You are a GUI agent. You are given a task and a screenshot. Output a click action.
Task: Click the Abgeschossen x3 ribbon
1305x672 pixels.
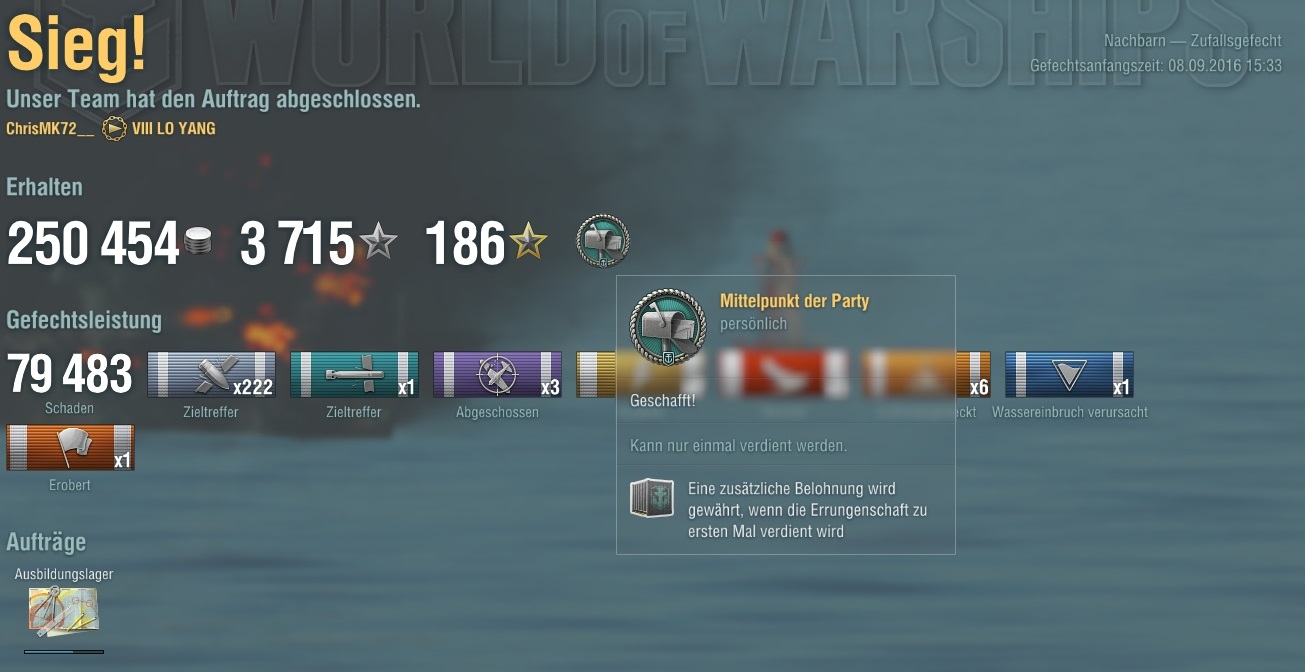point(497,374)
